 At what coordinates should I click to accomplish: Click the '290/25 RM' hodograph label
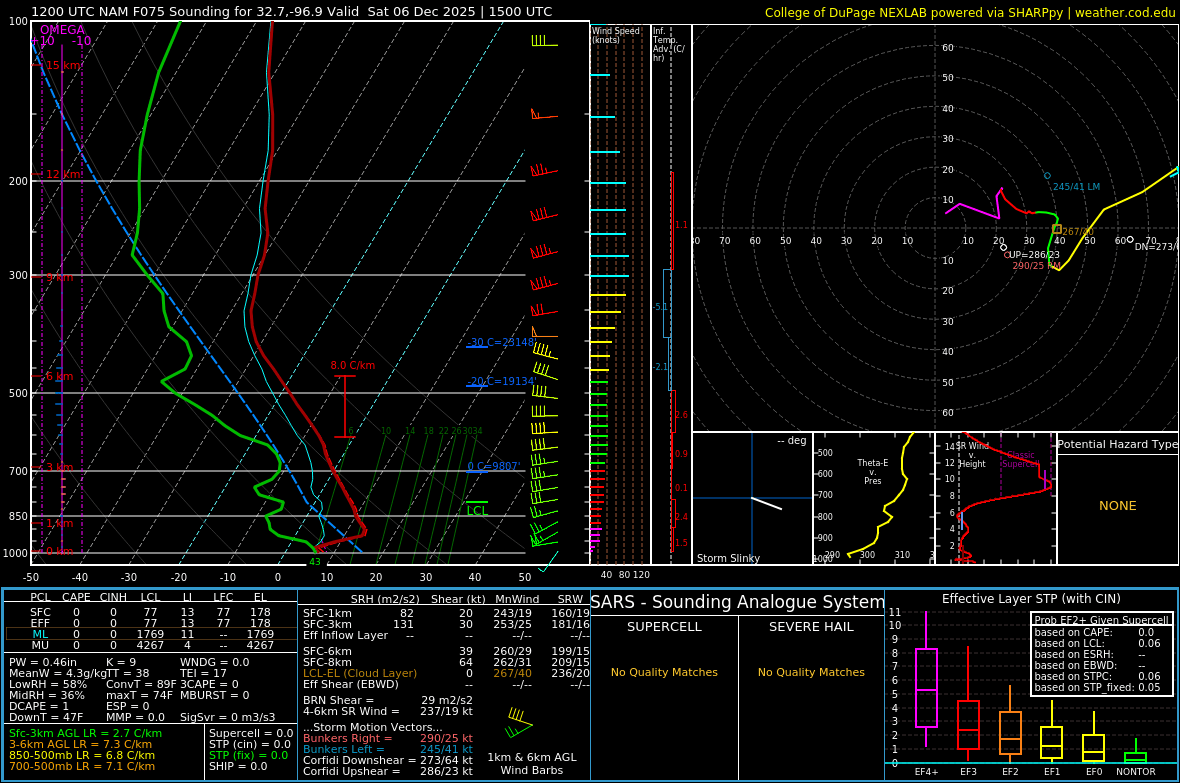click(1036, 266)
